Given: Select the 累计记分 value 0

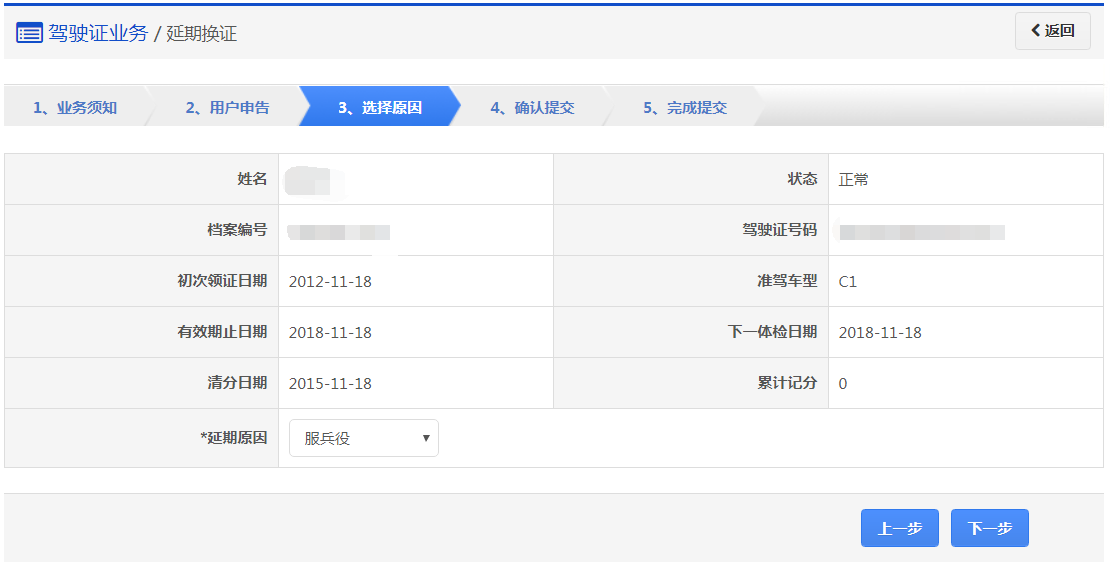Looking at the screenshot, I should [x=843, y=384].
